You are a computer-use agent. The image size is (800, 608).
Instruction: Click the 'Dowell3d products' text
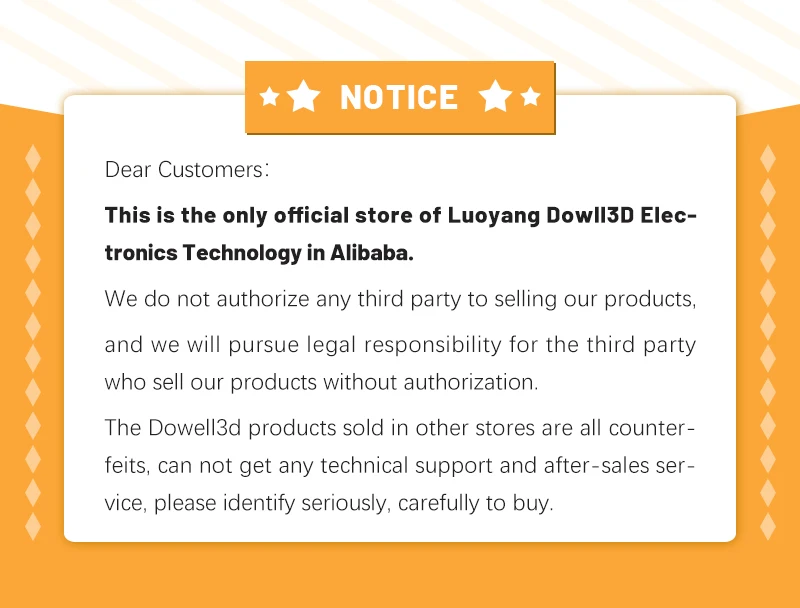[242, 428]
